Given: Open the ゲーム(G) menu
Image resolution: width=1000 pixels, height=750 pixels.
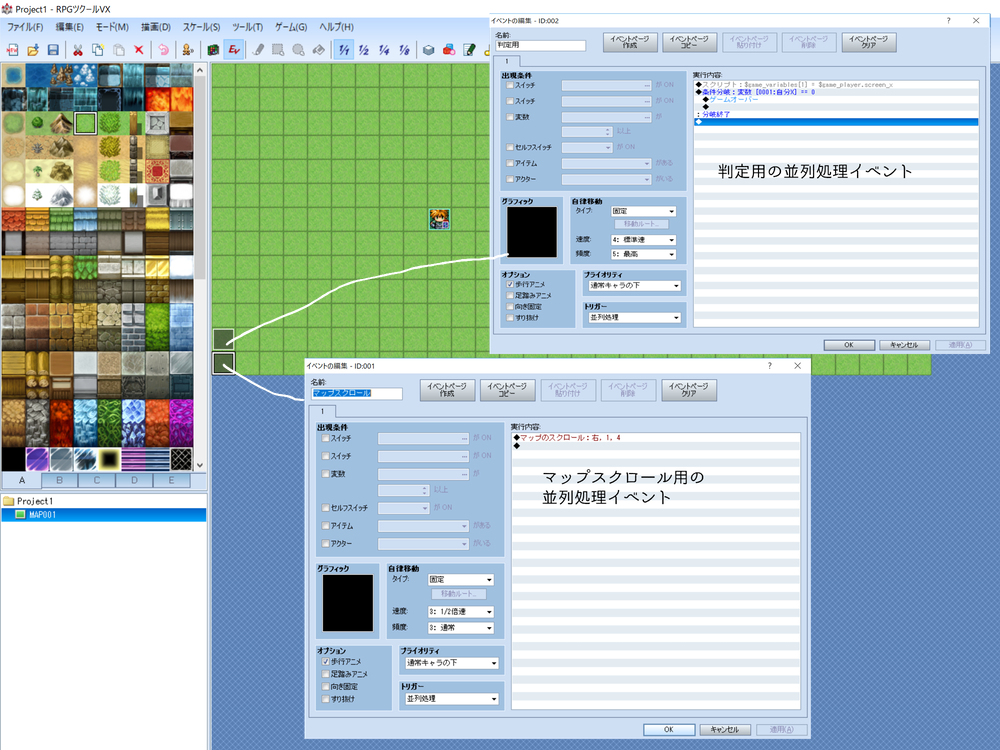Looking at the screenshot, I should click(x=291, y=27).
